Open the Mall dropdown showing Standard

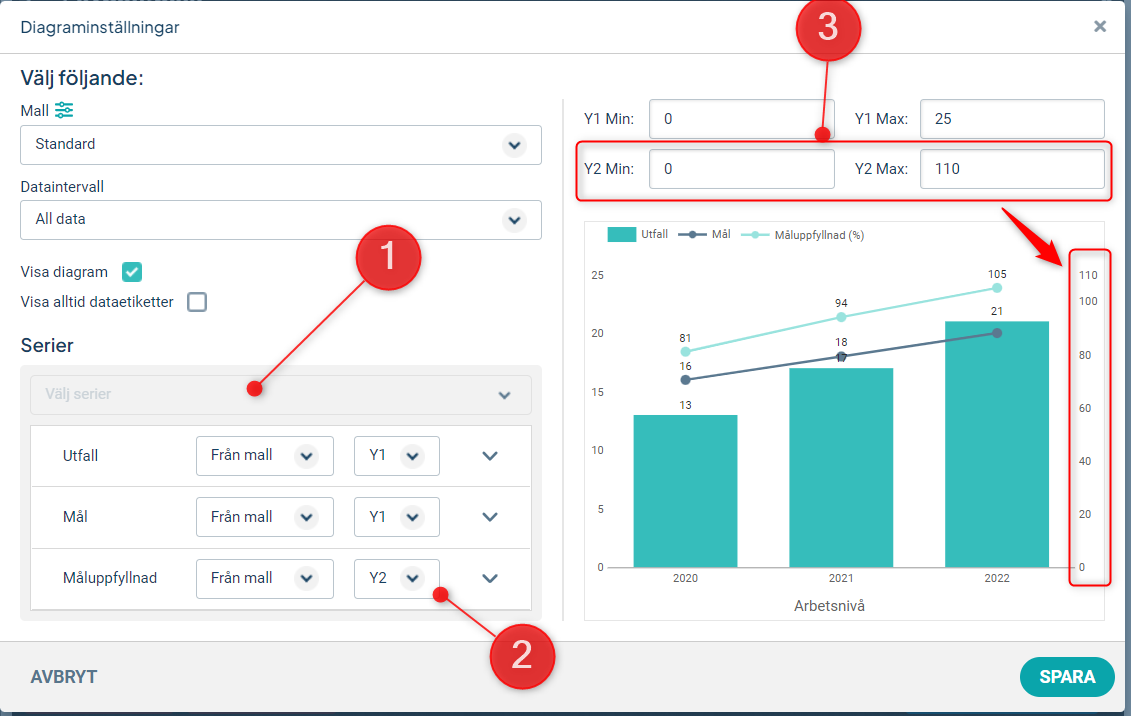(281, 145)
